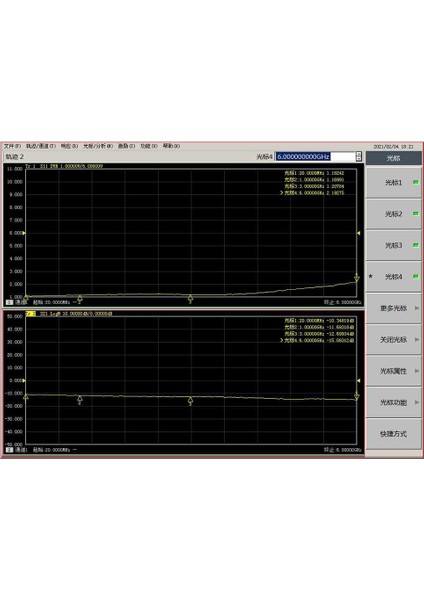Select marker 4 triangle on upper SWR trace
The image size is (424, 600).
point(357,277)
